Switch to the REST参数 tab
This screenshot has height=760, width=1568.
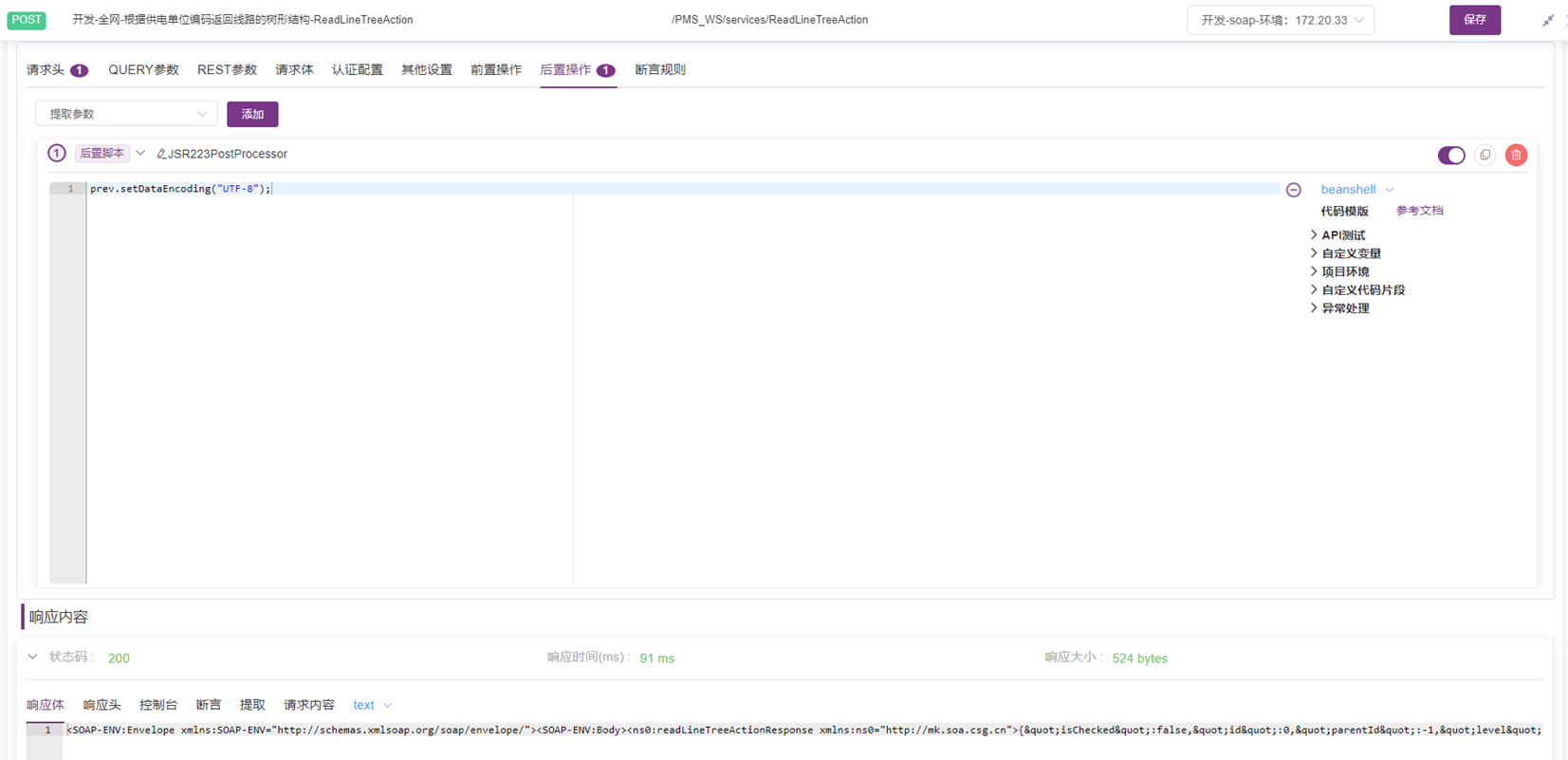coord(227,69)
